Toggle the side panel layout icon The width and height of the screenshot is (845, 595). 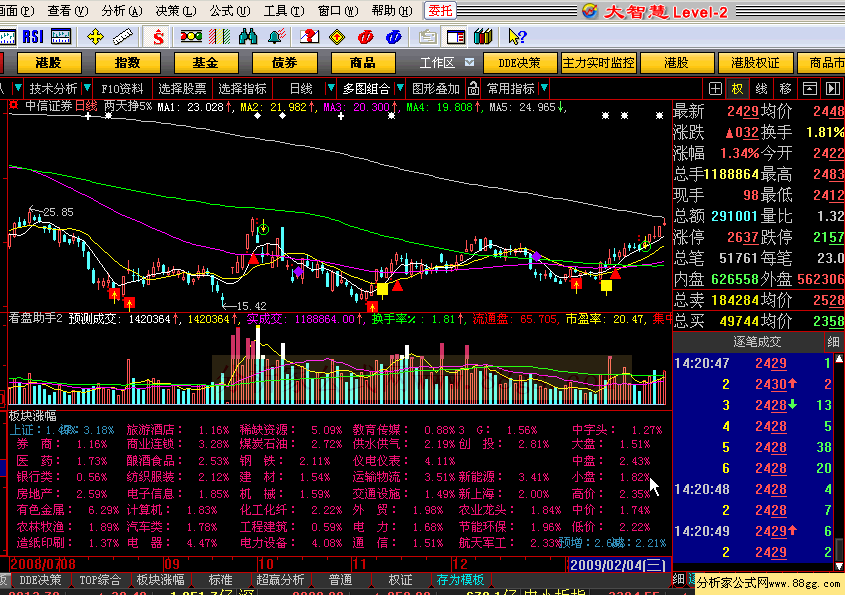[x=456, y=37]
